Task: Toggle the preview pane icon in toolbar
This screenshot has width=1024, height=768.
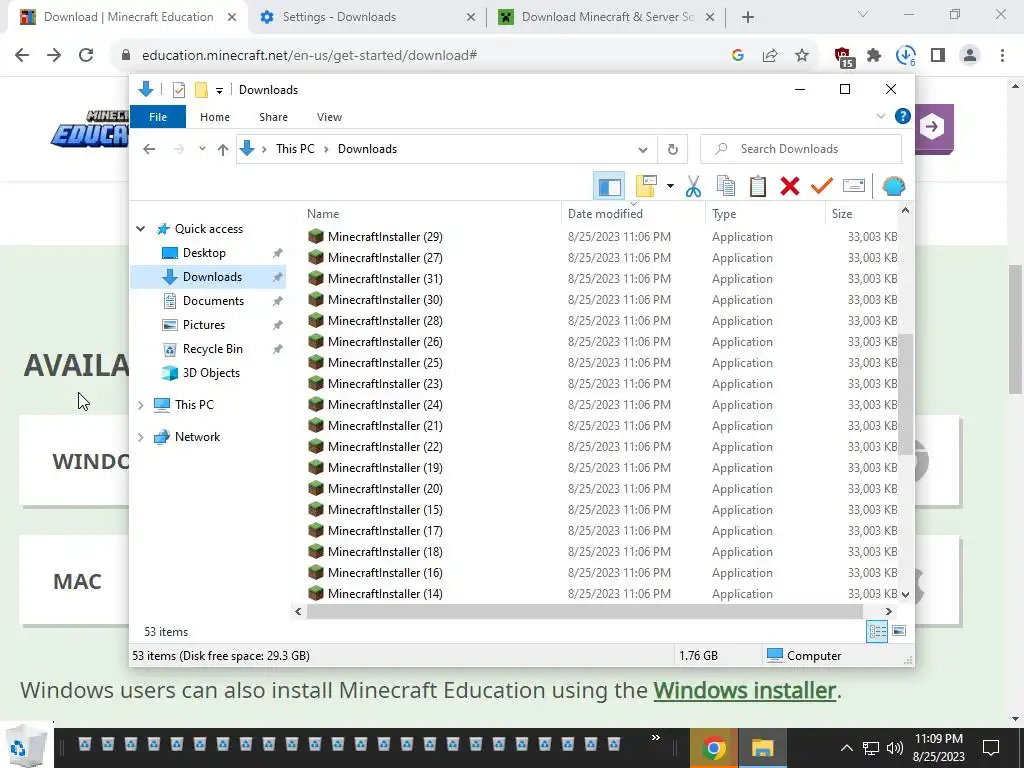Action: point(609,187)
